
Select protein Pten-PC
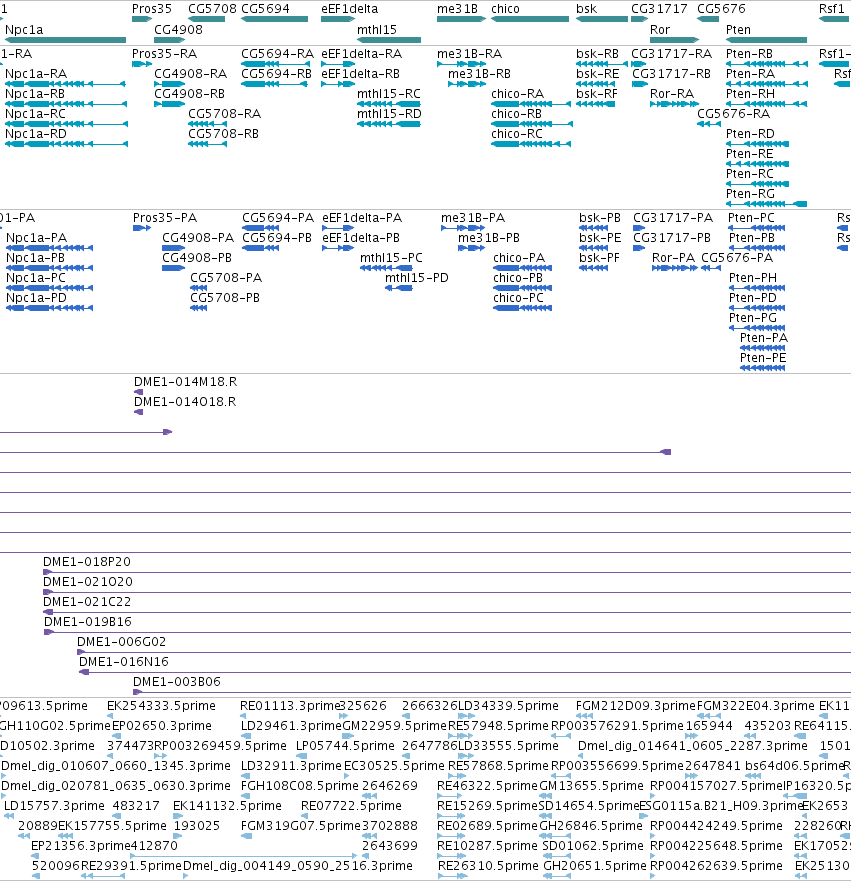751,218
